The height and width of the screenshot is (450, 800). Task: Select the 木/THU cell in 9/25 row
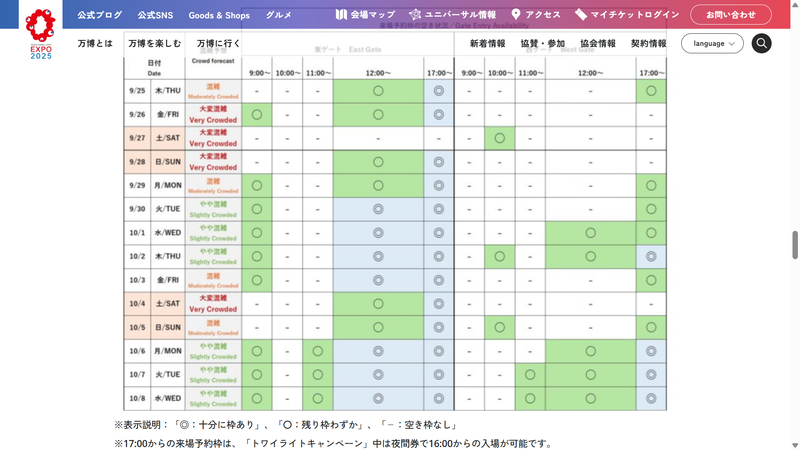coord(168,91)
